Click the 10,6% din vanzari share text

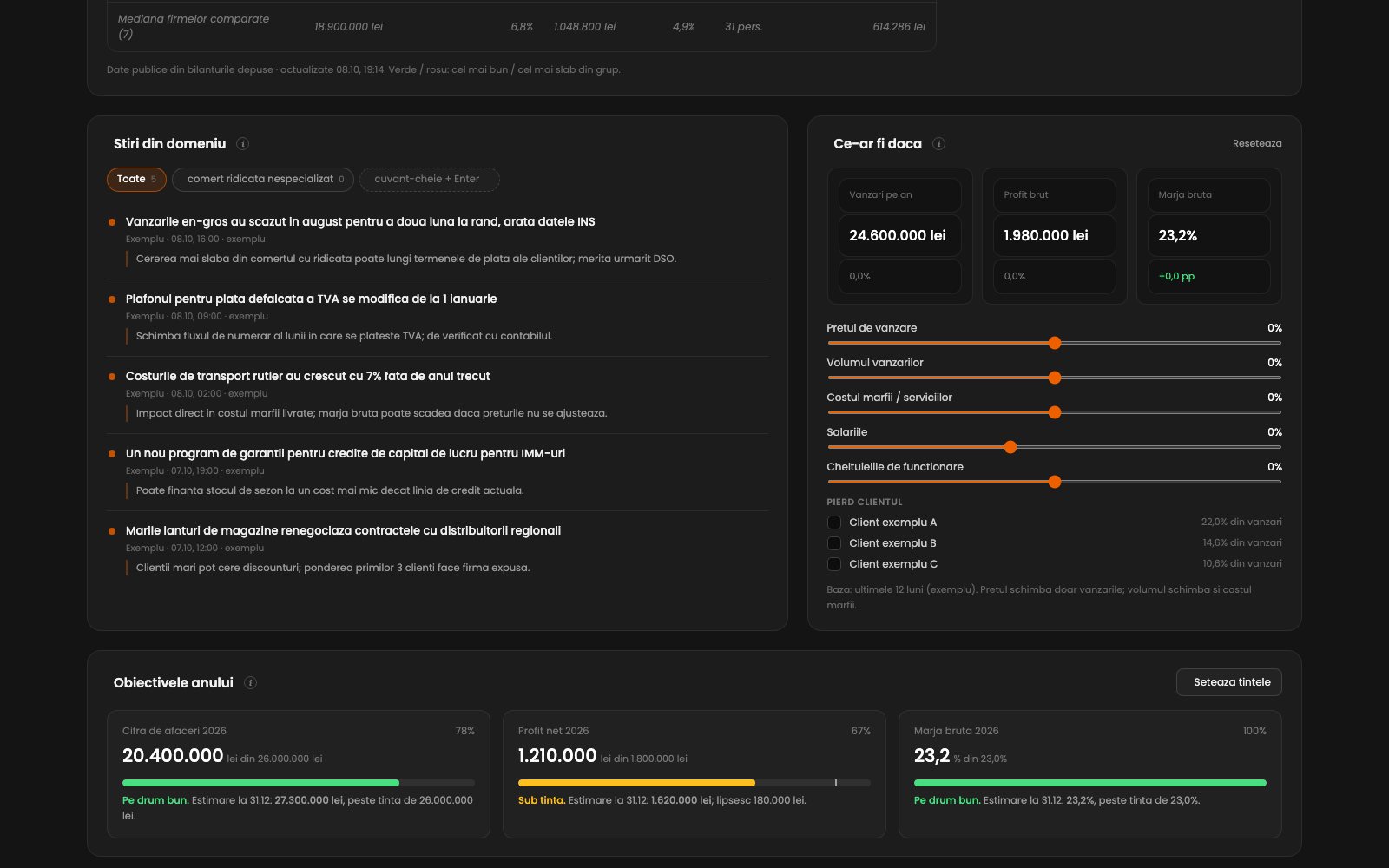click(1242, 564)
